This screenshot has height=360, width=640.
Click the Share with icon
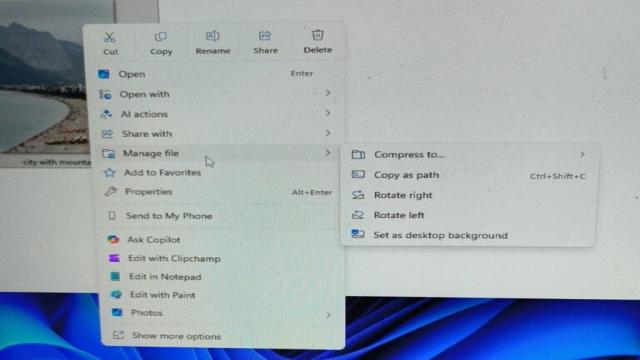107,133
